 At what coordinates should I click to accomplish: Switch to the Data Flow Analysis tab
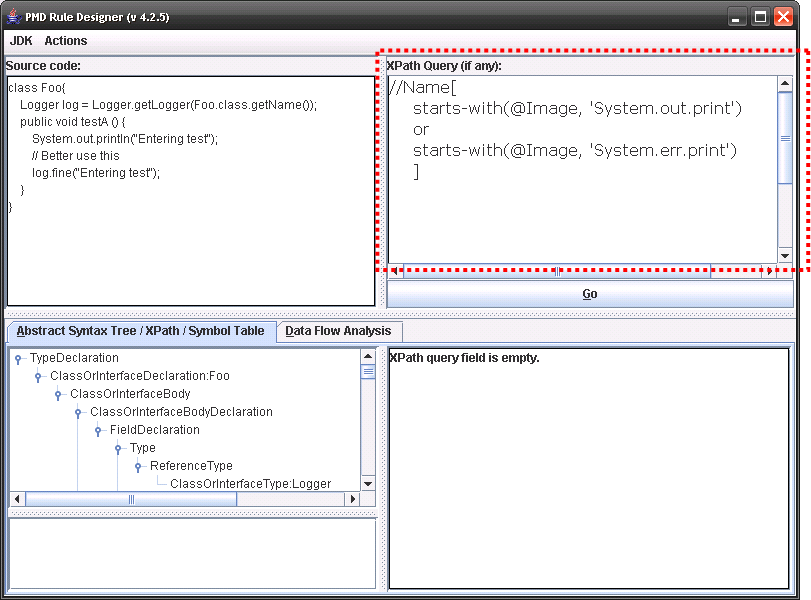pyautogui.click(x=340, y=331)
